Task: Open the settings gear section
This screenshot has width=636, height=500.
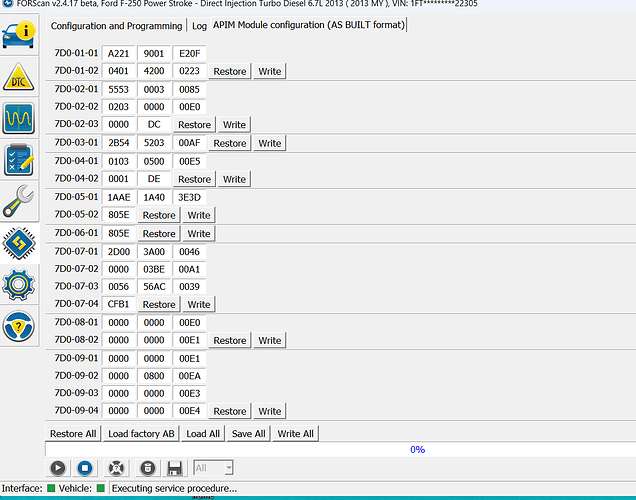Action: (x=19, y=284)
